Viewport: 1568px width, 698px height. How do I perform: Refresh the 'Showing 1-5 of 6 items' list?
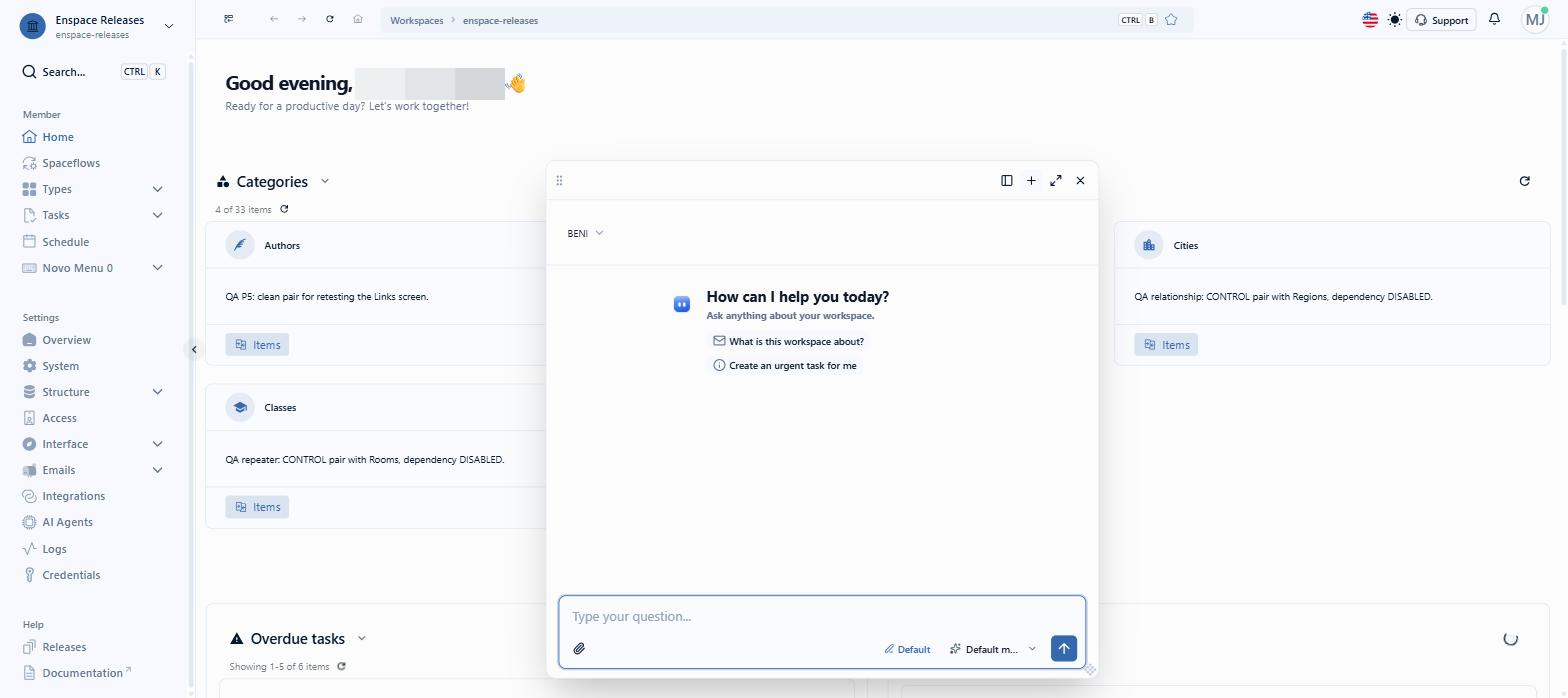[342, 667]
